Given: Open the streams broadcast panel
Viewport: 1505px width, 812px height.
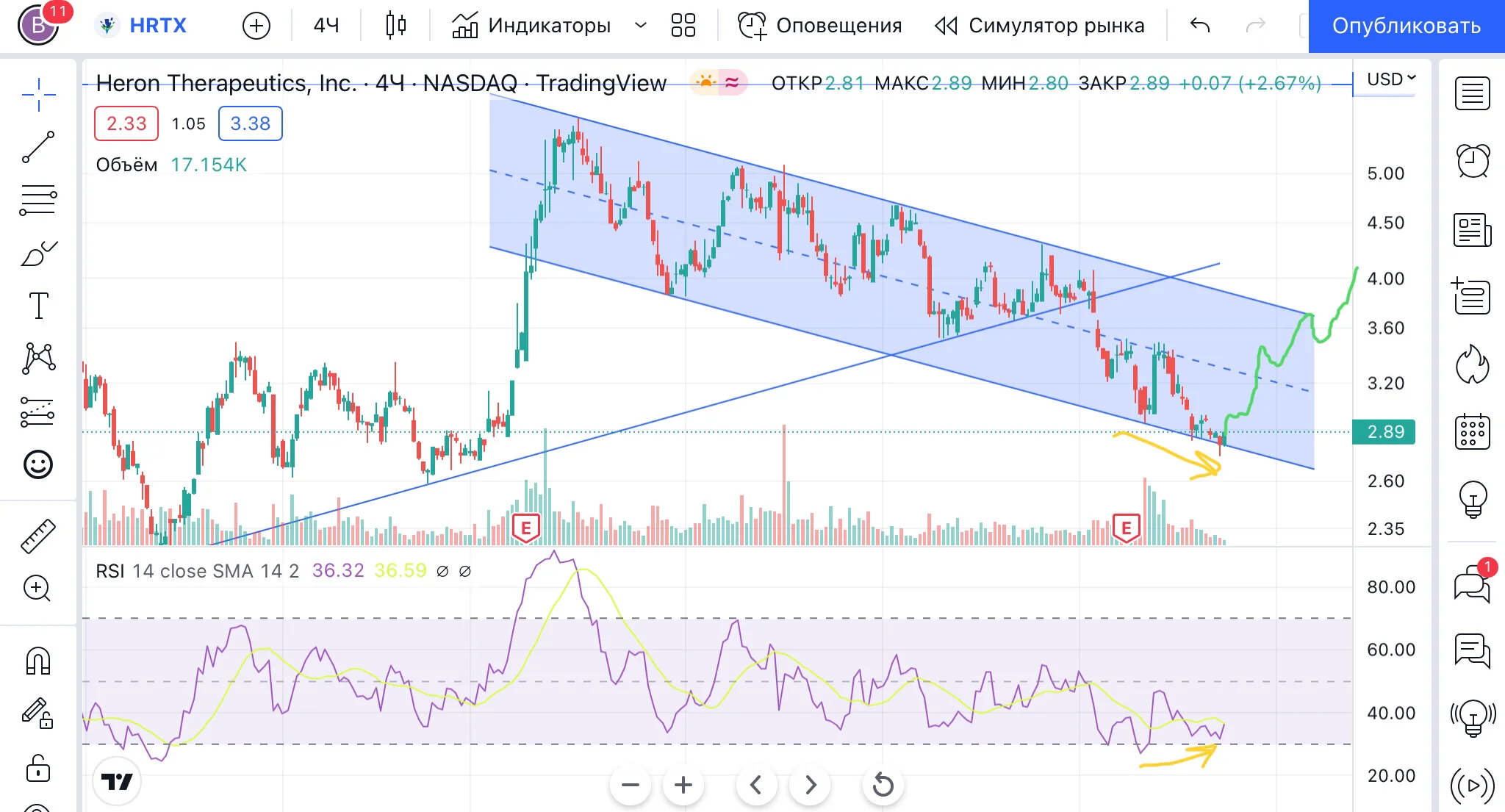Looking at the screenshot, I should click(1473, 785).
